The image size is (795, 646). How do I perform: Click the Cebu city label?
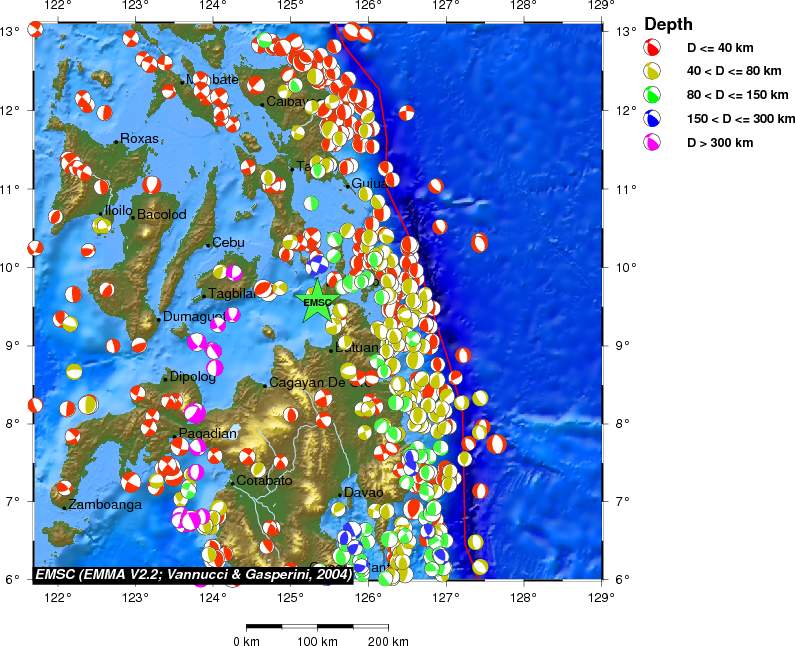[229, 243]
